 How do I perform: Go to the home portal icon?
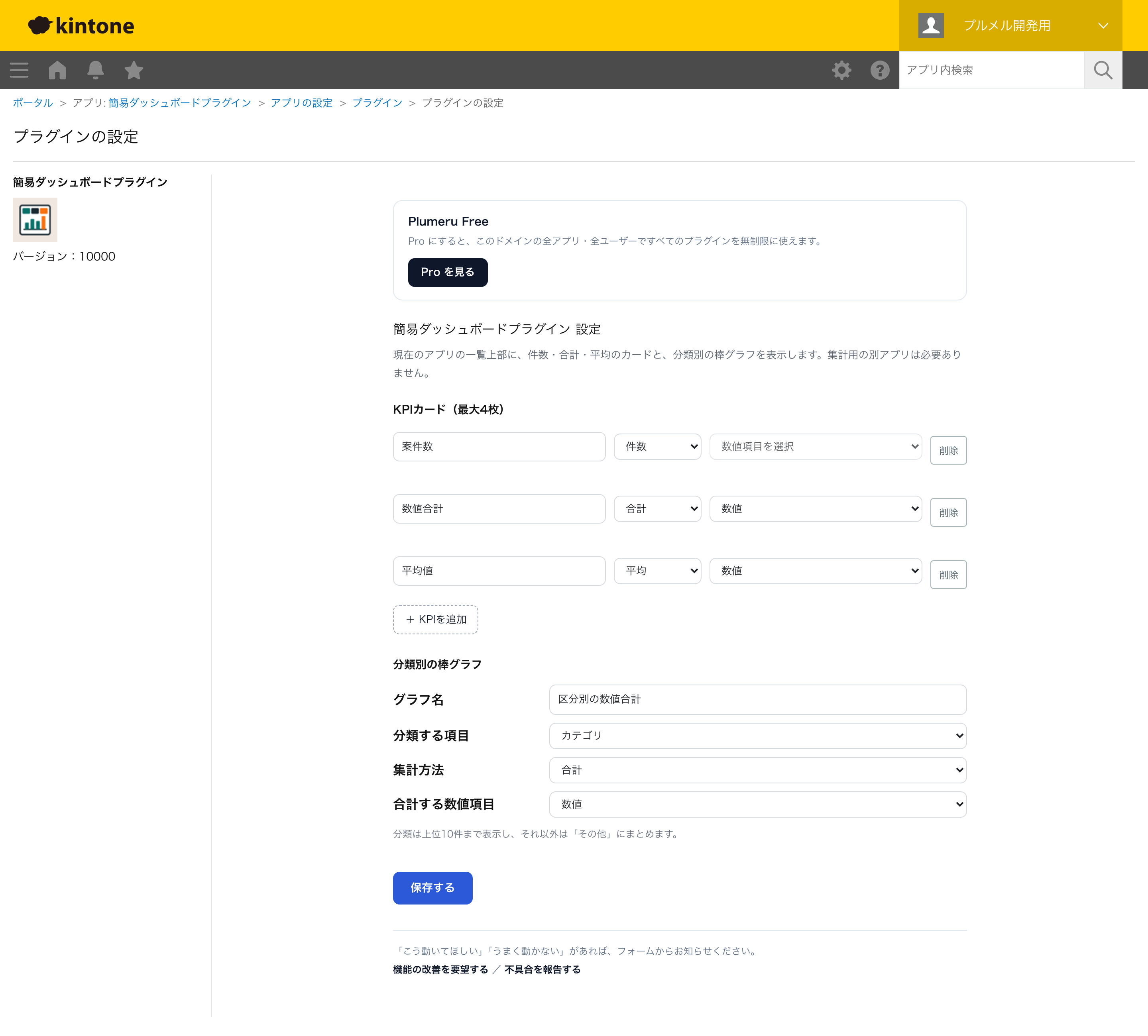point(57,70)
